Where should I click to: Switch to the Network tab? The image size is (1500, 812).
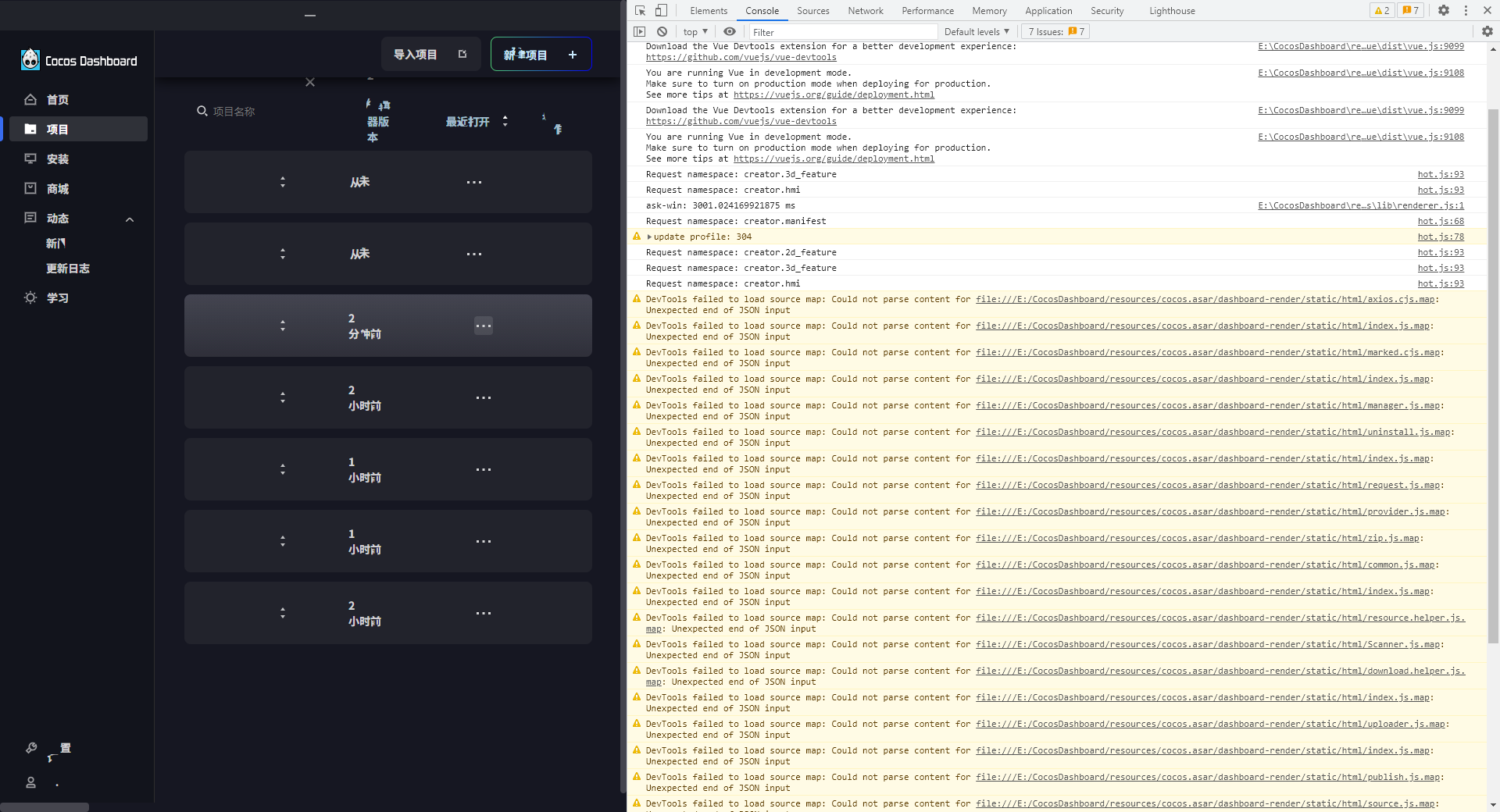click(866, 10)
